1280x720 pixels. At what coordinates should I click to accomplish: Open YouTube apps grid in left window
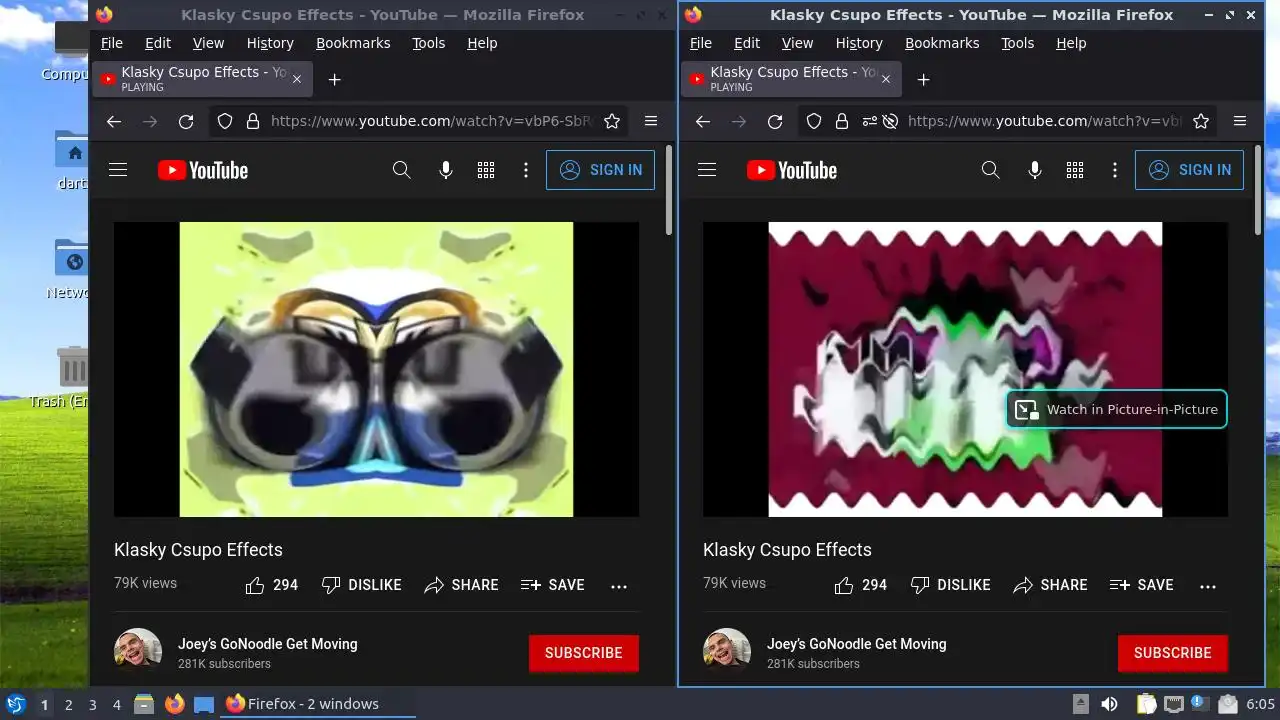pos(486,170)
